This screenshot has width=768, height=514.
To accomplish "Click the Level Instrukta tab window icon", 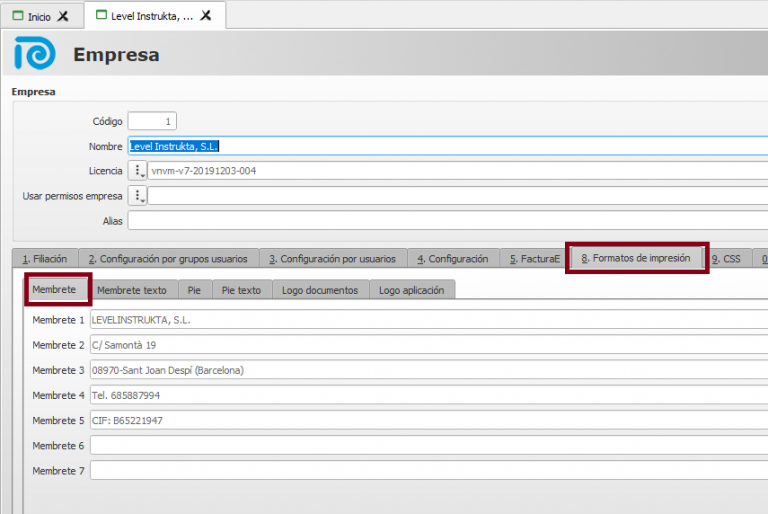I will click(x=100, y=16).
